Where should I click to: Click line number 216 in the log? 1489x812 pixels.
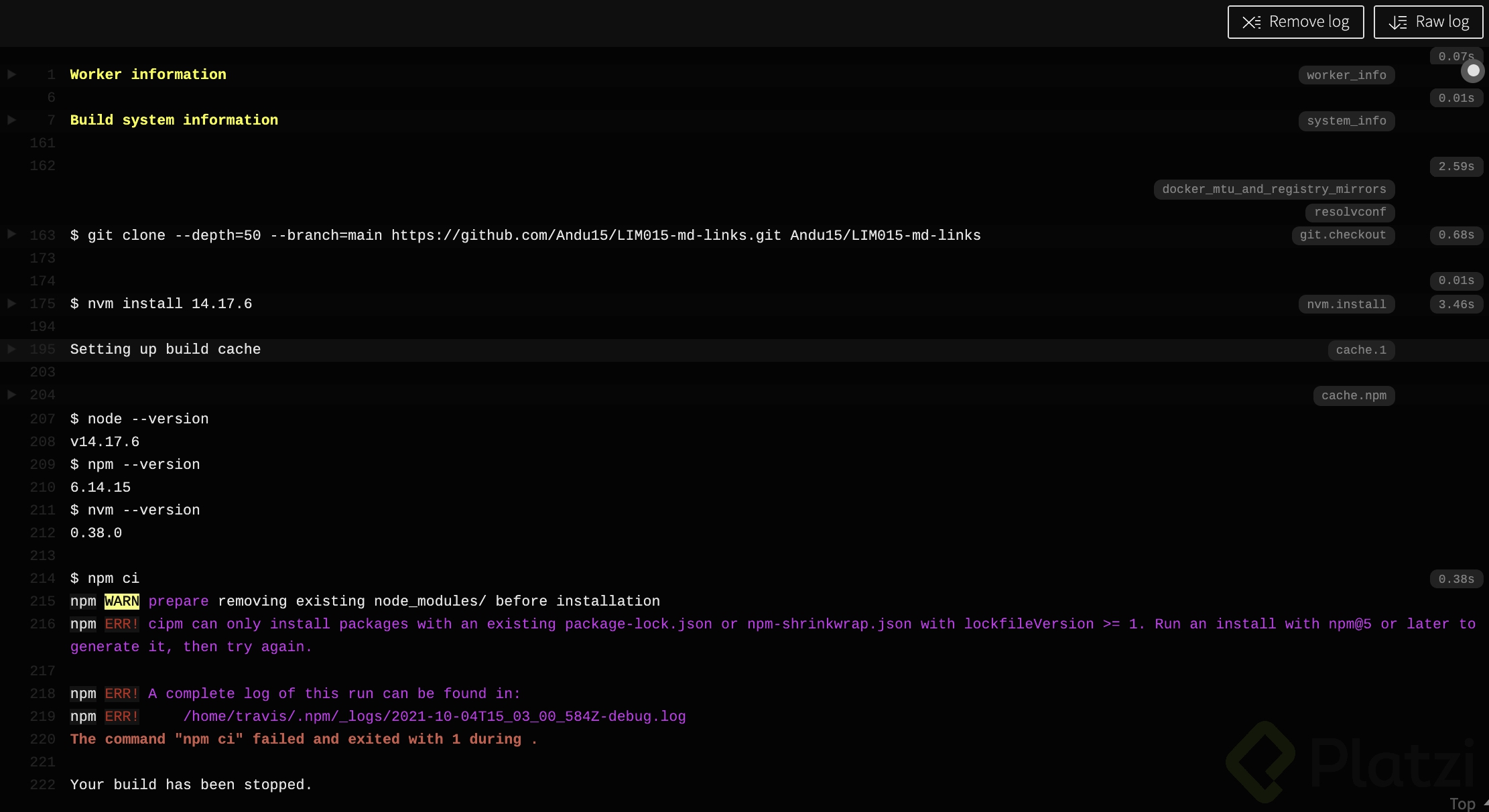point(42,624)
